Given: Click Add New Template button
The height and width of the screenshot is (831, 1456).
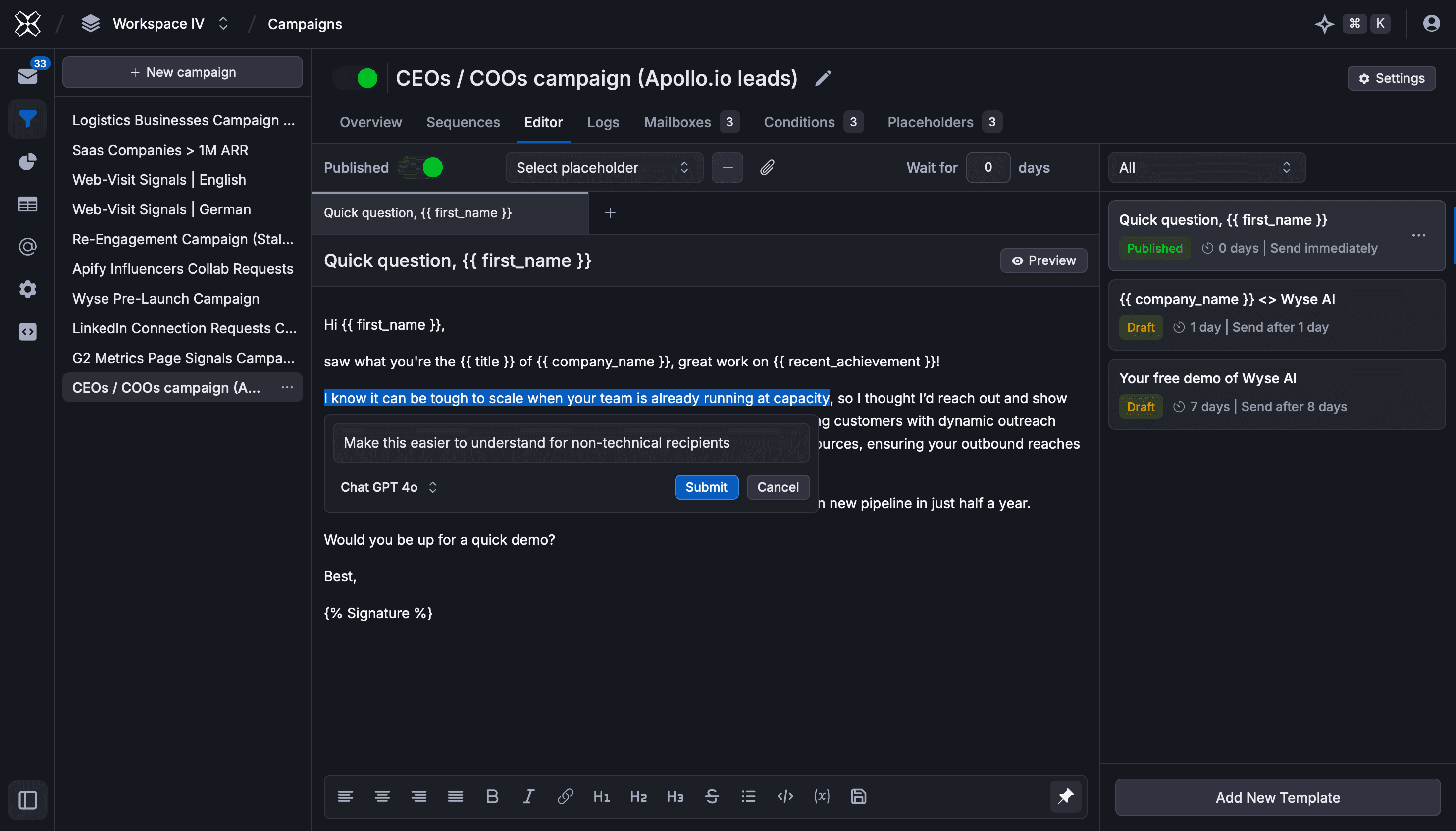Looking at the screenshot, I should (x=1277, y=797).
